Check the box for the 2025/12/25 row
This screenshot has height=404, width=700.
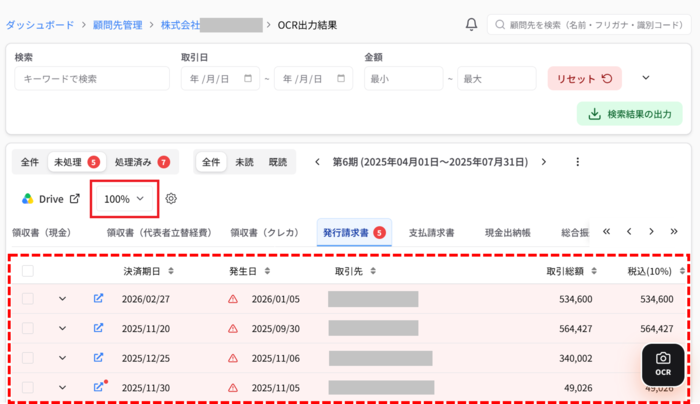coord(28,358)
